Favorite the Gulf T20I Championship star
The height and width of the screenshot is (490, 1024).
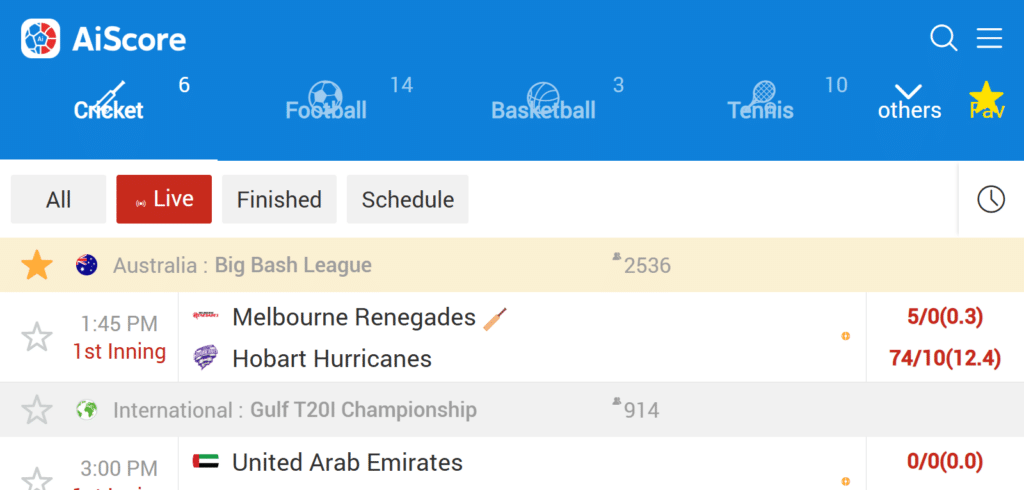tap(37, 410)
